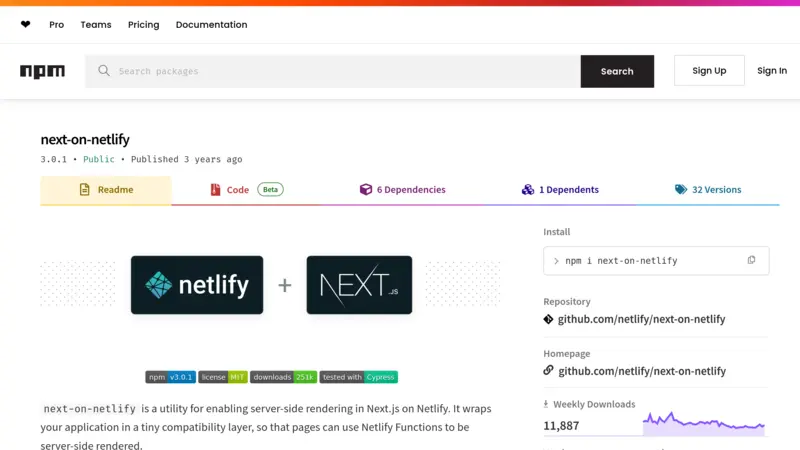Open Homepage github.com/netlify/next-on-netlify link
The width and height of the screenshot is (800, 450).
[x=642, y=371]
